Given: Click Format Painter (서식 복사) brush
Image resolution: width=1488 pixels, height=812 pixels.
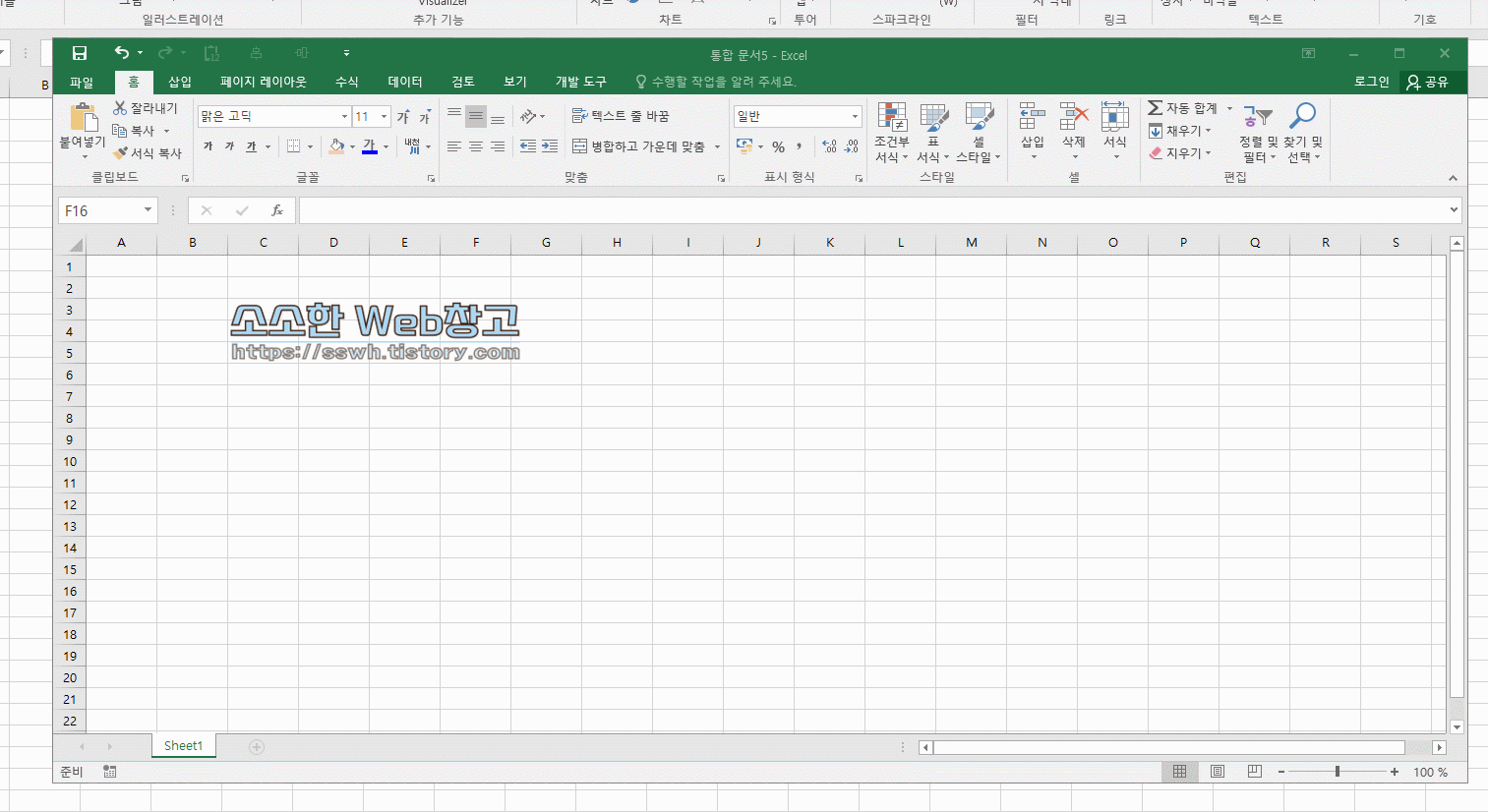Looking at the screenshot, I should point(120,153).
